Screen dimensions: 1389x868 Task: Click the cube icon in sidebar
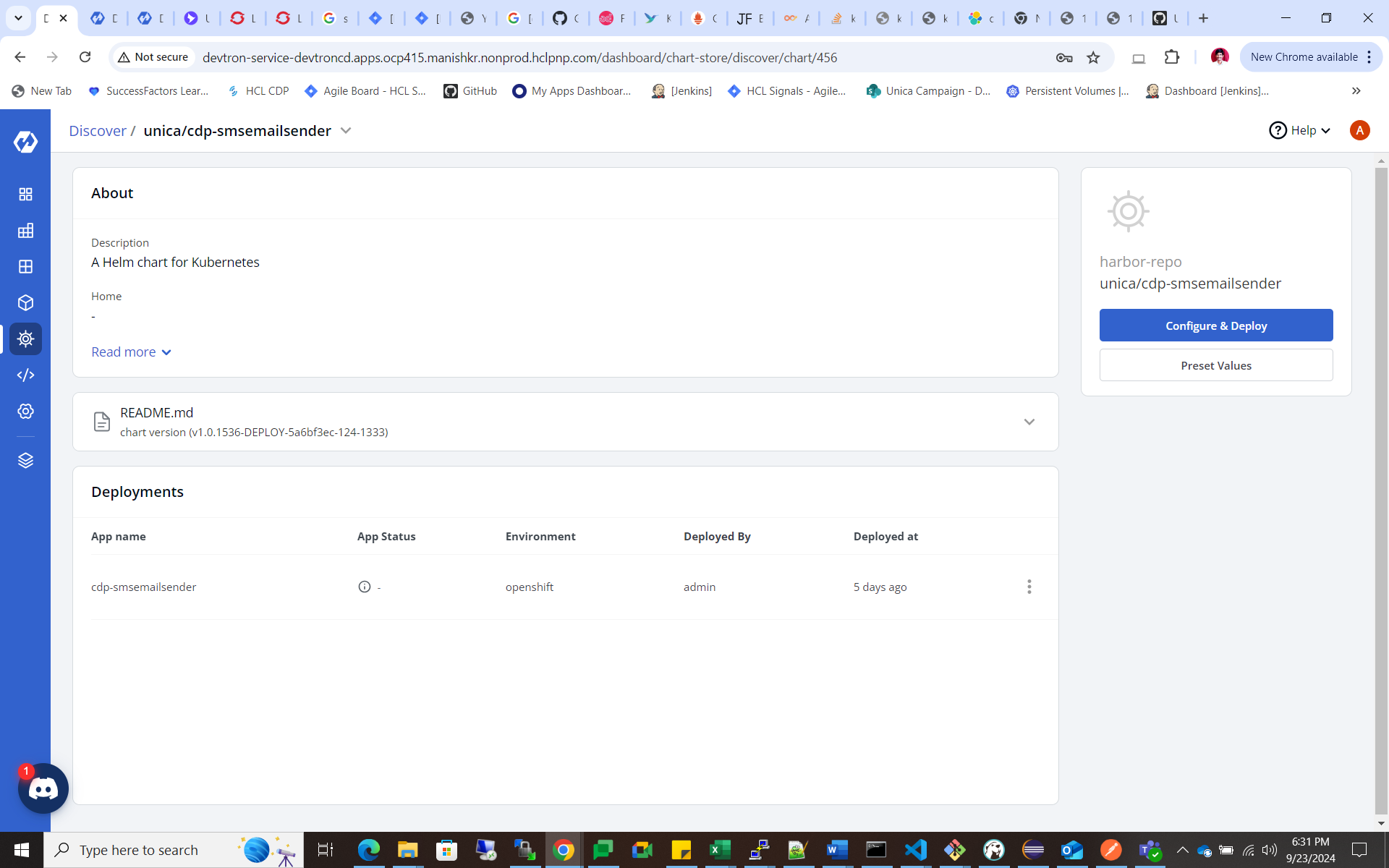point(25,302)
